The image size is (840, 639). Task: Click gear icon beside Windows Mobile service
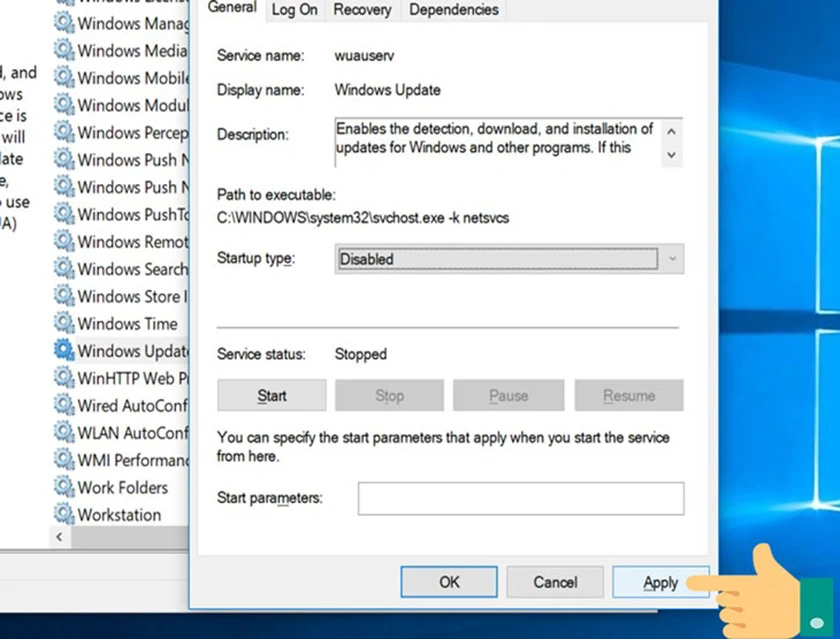[64, 77]
